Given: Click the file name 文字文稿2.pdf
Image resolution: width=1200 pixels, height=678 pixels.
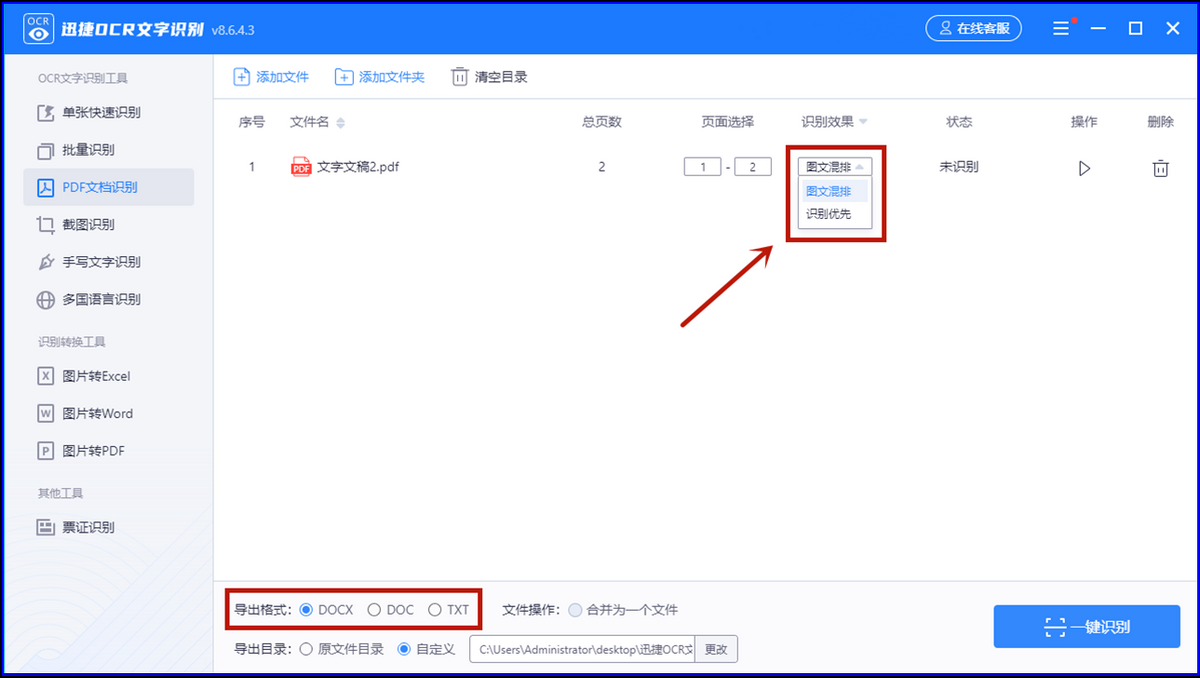Looking at the screenshot, I should 358,167.
